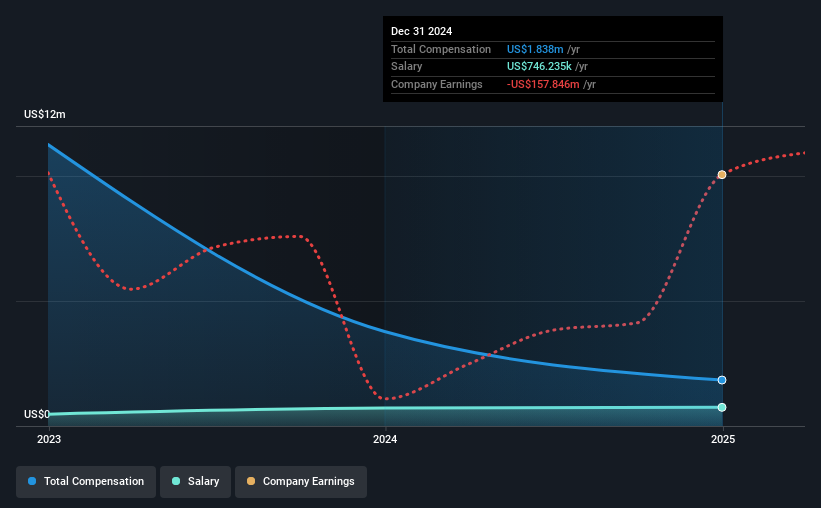Click the Company Earnings label in tooltip
Viewport: 821px width, 508px height.
click(x=437, y=84)
